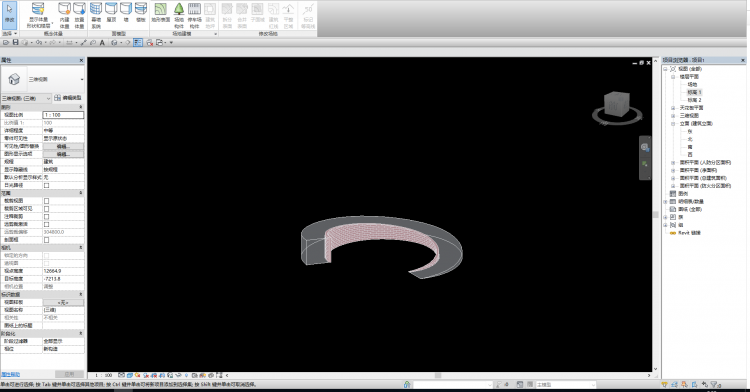This screenshot has height=392, width=750.
Task: Click the Save icon in quick access toolbar
Action: [x=15, y=43]
